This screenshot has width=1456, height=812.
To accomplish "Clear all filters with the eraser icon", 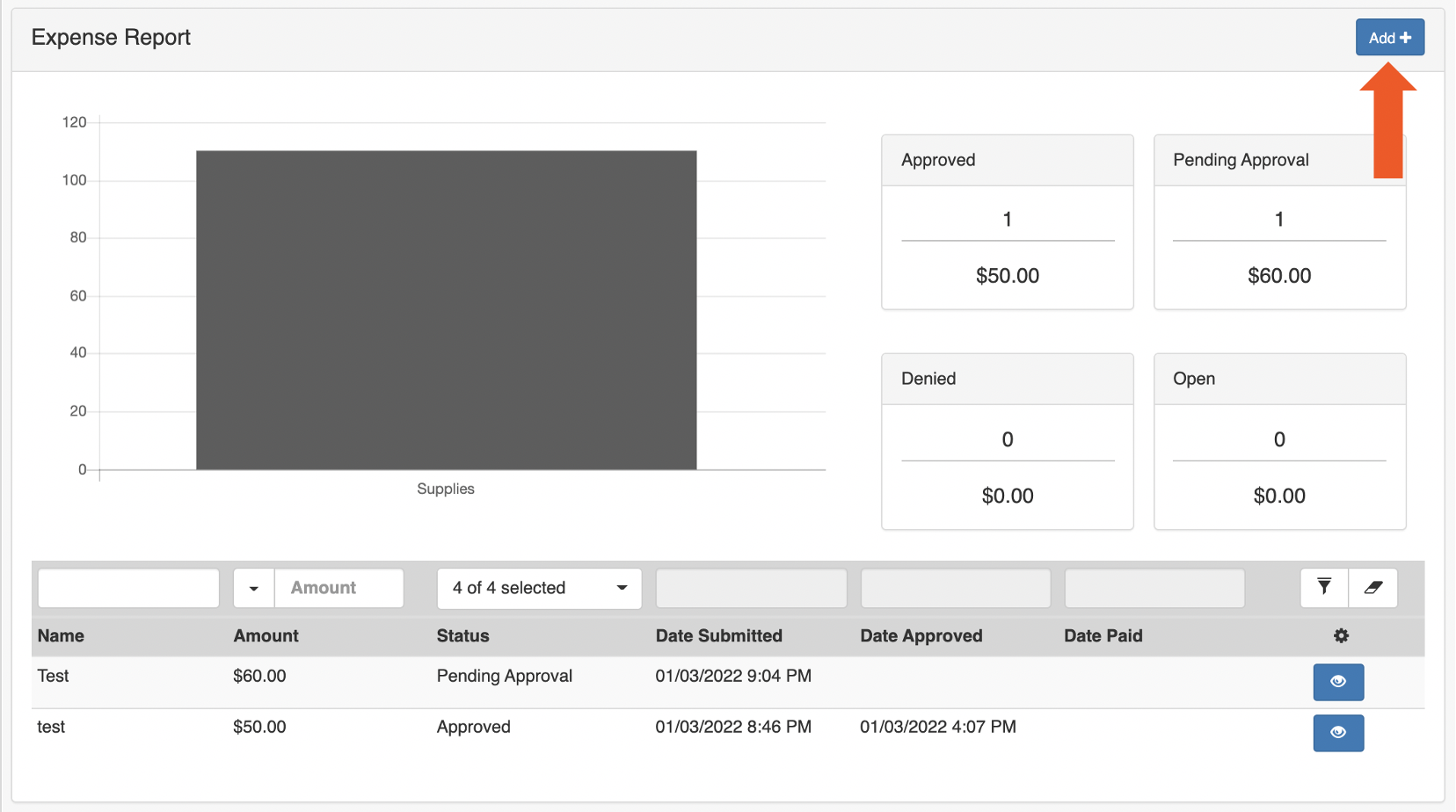I will [1373, 588].
